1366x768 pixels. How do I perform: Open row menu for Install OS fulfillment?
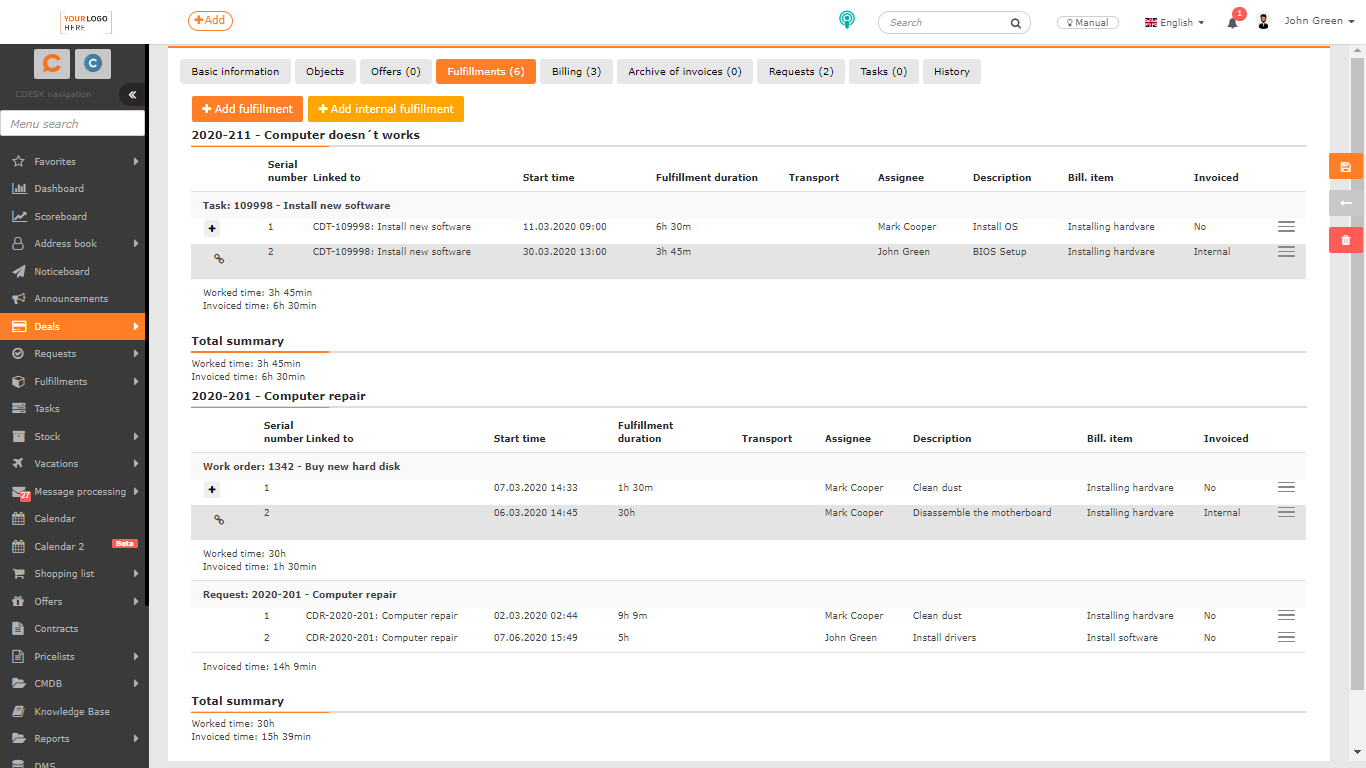[x=1286, y=227]
